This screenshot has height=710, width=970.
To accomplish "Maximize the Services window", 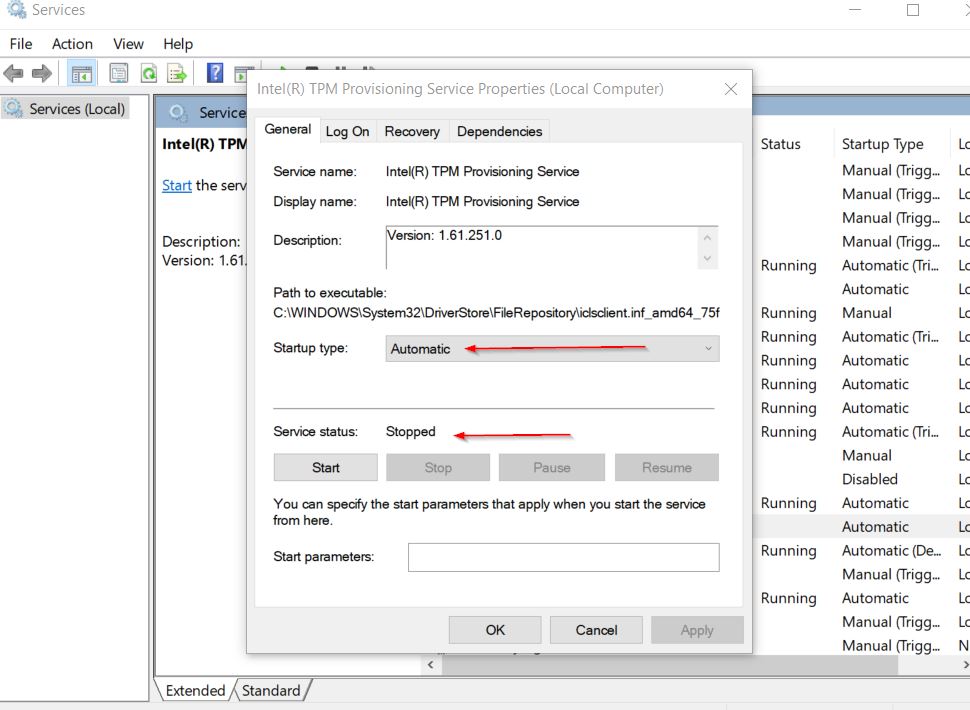I will point(912,10).
